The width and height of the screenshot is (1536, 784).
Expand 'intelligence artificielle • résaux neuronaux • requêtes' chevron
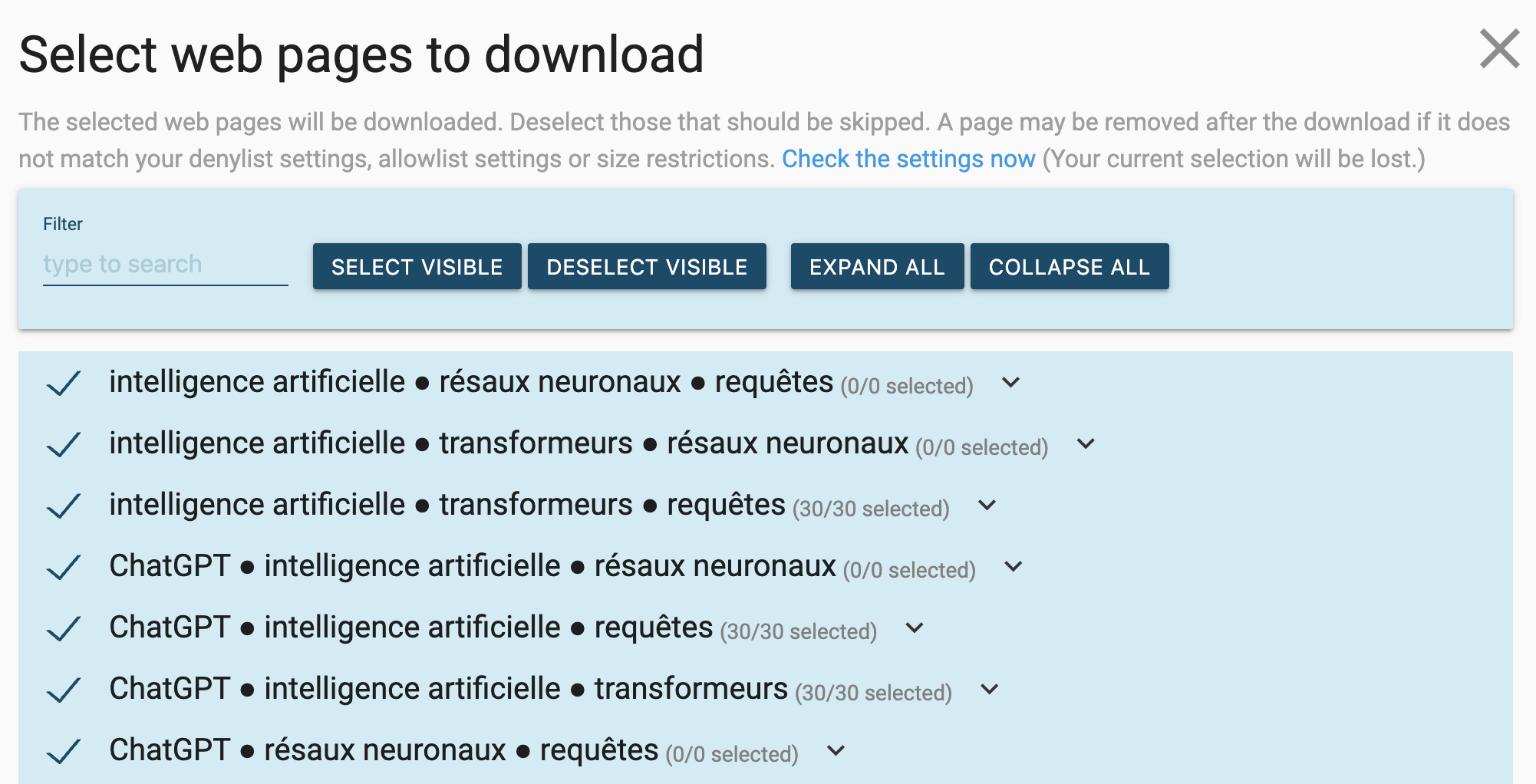point(1011,382)
